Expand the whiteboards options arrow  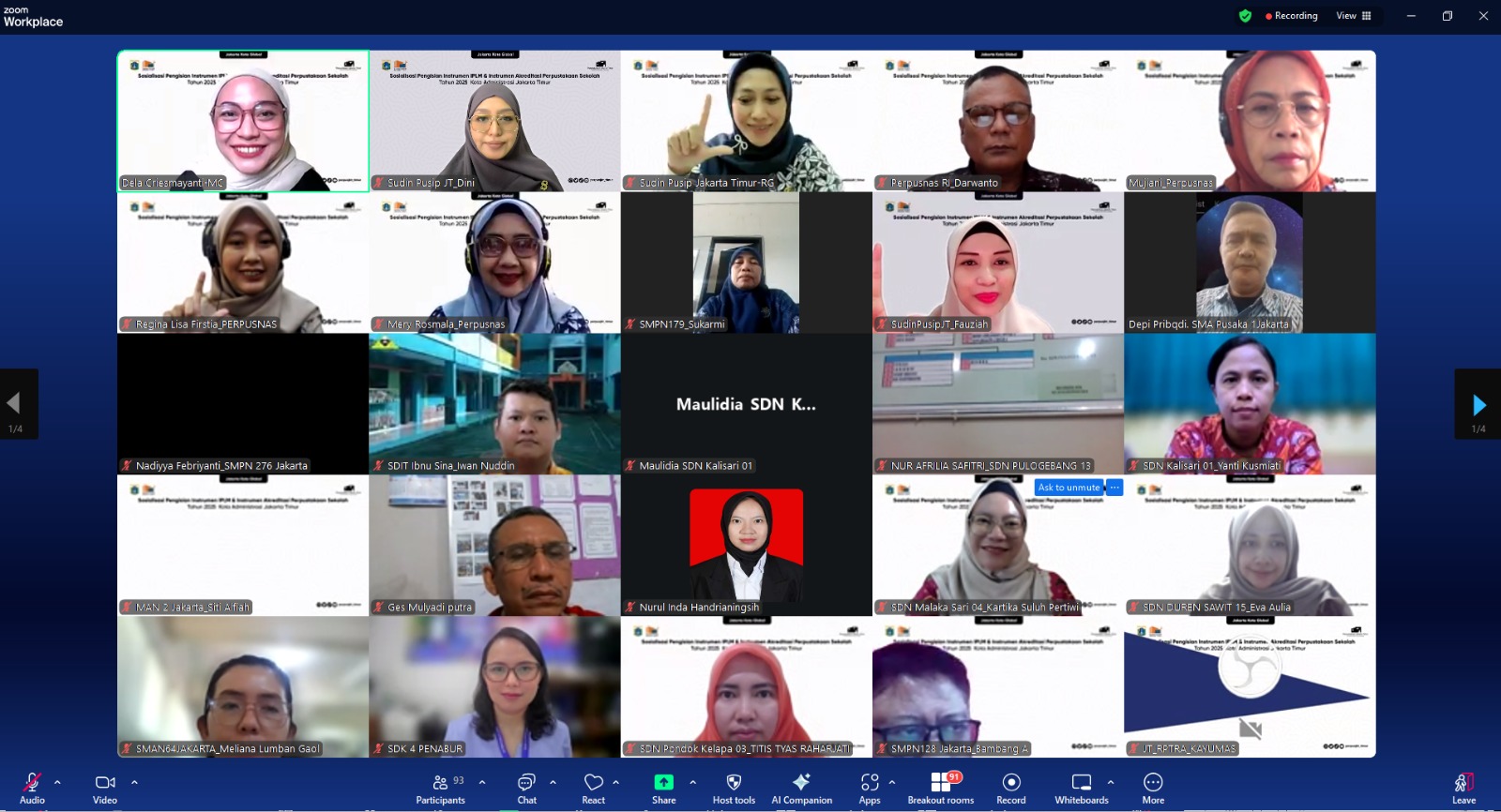click(1111, 782)
